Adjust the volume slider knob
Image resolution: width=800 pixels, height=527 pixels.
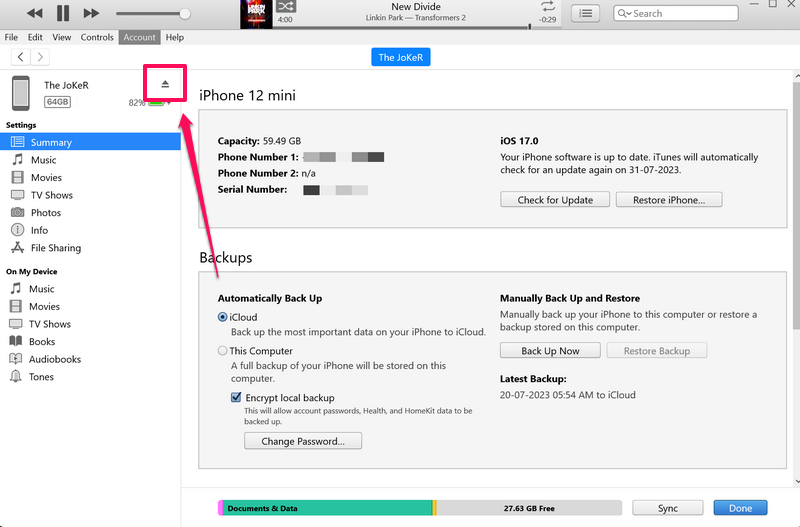[x=185, y=14]
